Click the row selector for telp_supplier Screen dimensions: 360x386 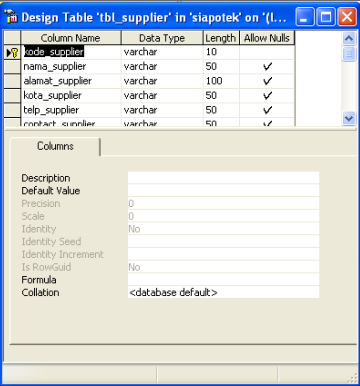point(12,110)
